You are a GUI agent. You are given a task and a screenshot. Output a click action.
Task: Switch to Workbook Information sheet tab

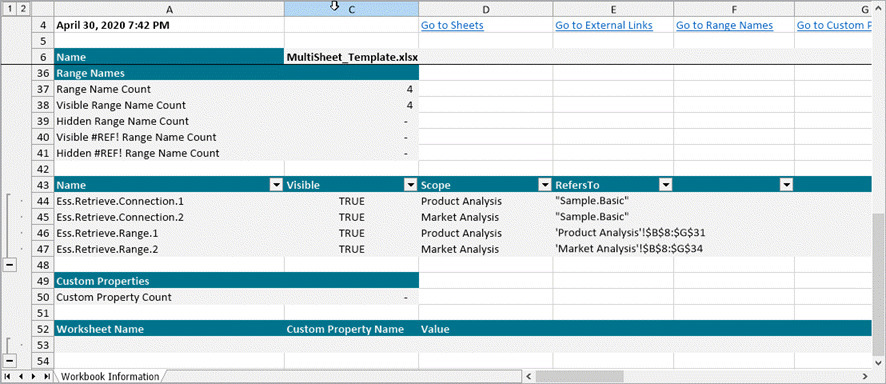coord(110,376)
